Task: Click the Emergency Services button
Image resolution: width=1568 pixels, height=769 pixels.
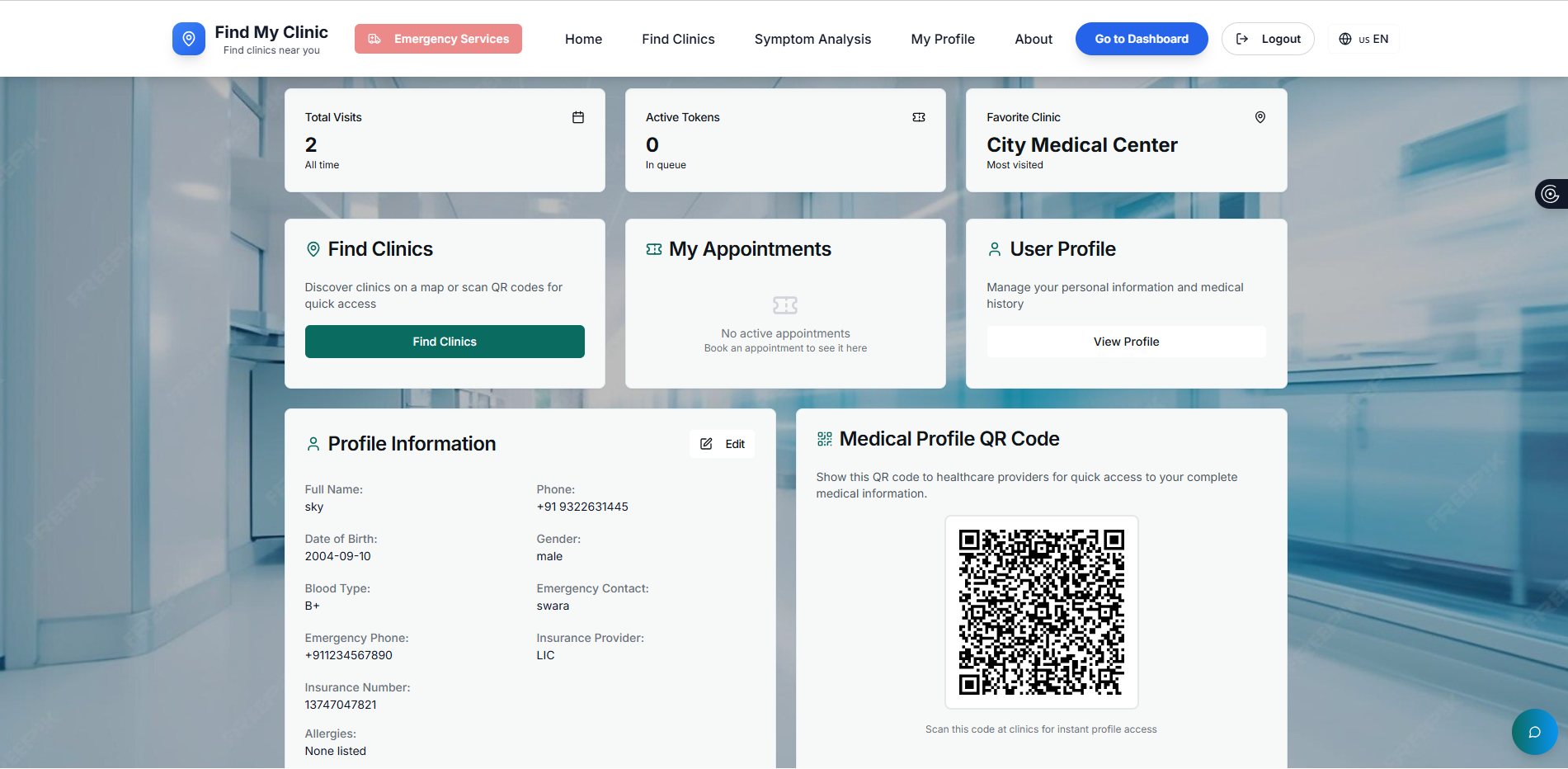Action: 438,39
